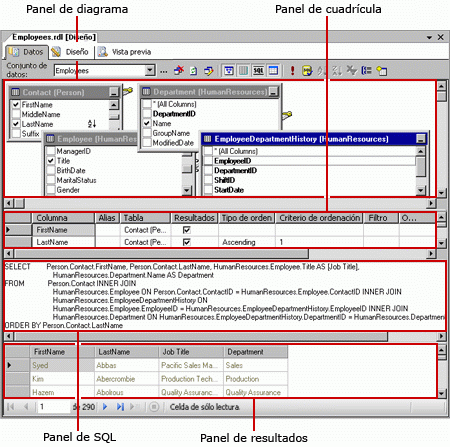The height and width of the screenshot is (447, 450).
Task: Uncheck Name in the Department table
Action: (147, 123)
